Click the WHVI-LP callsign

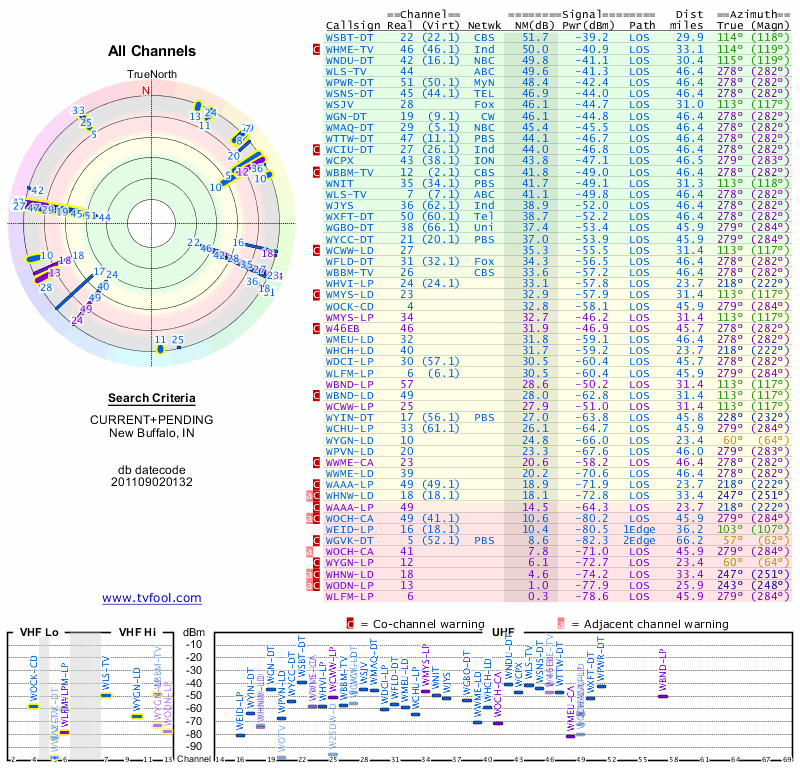tap(349, 283)
